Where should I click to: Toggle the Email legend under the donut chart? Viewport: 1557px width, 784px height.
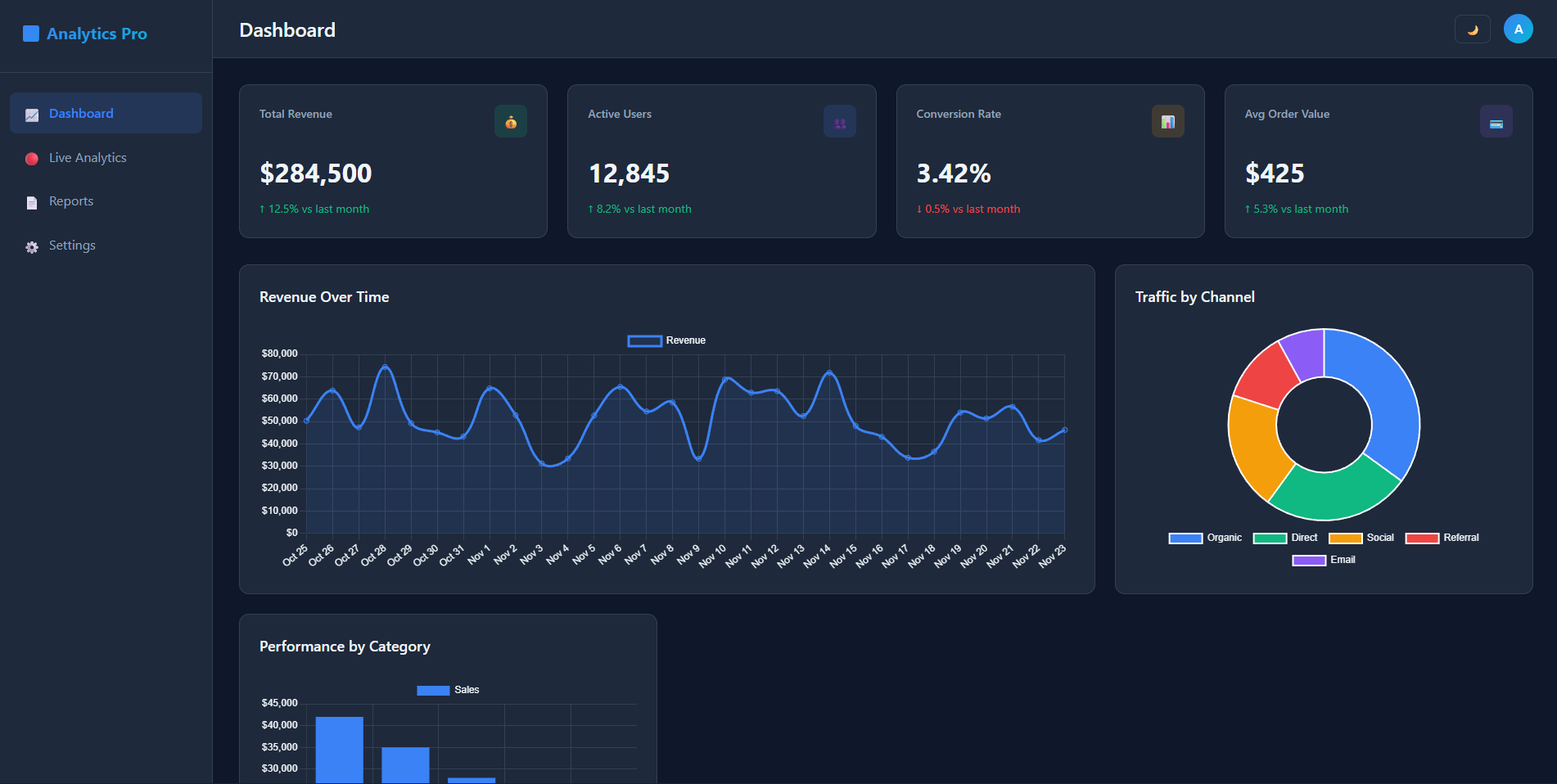click(x=1323, y=560)
